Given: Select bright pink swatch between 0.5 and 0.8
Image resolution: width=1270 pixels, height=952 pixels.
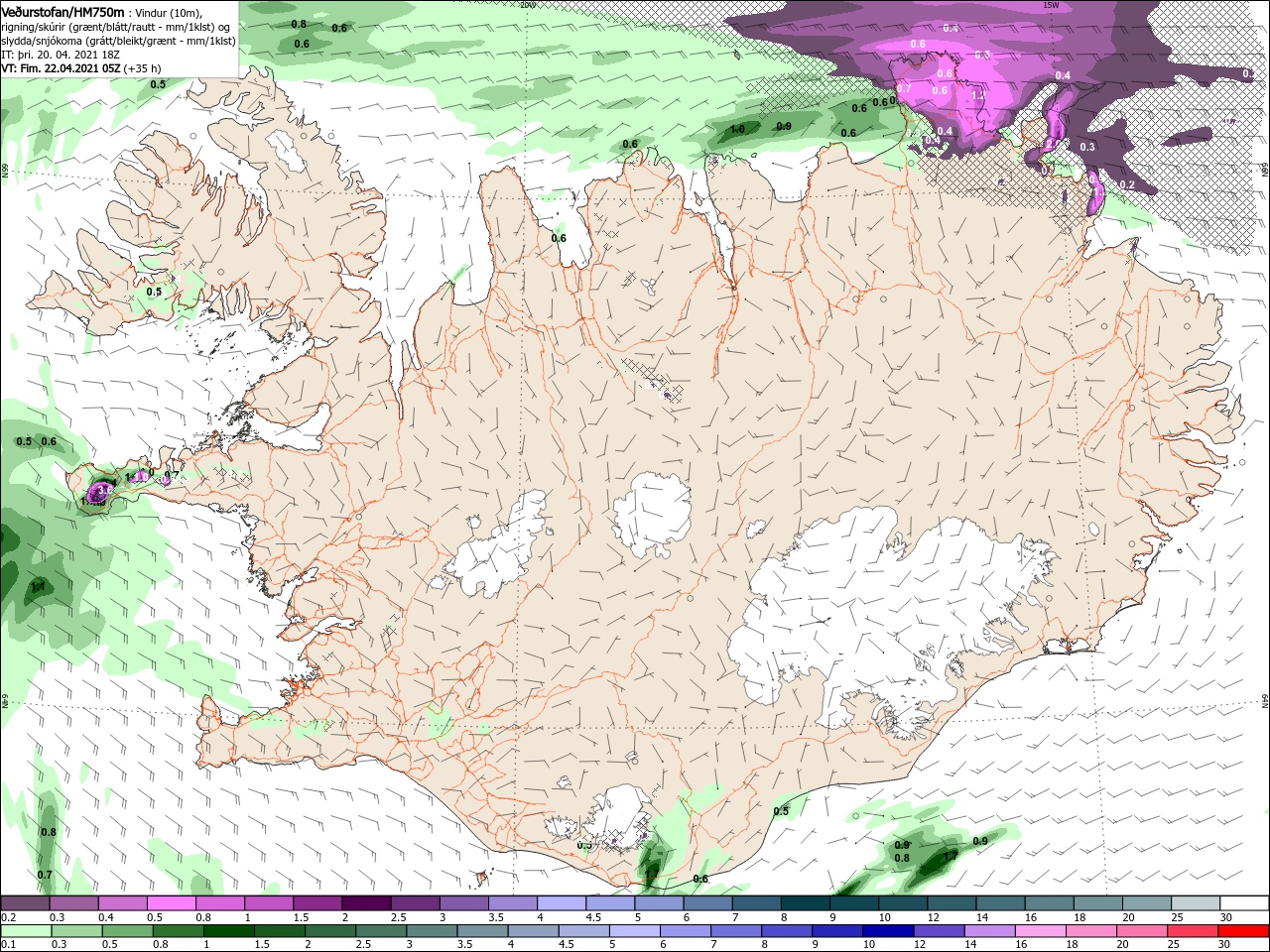Looking at the screenshot, I should coord(172,902).
